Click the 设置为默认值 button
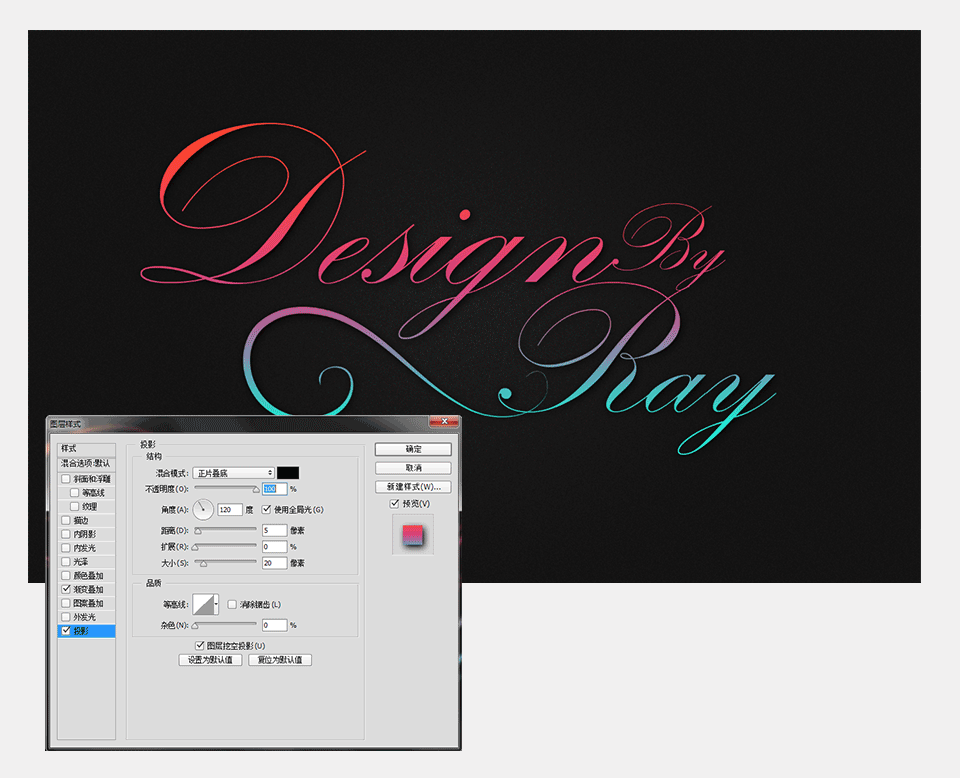The width and height of the screenshot is (960, 778). (210, 660)
